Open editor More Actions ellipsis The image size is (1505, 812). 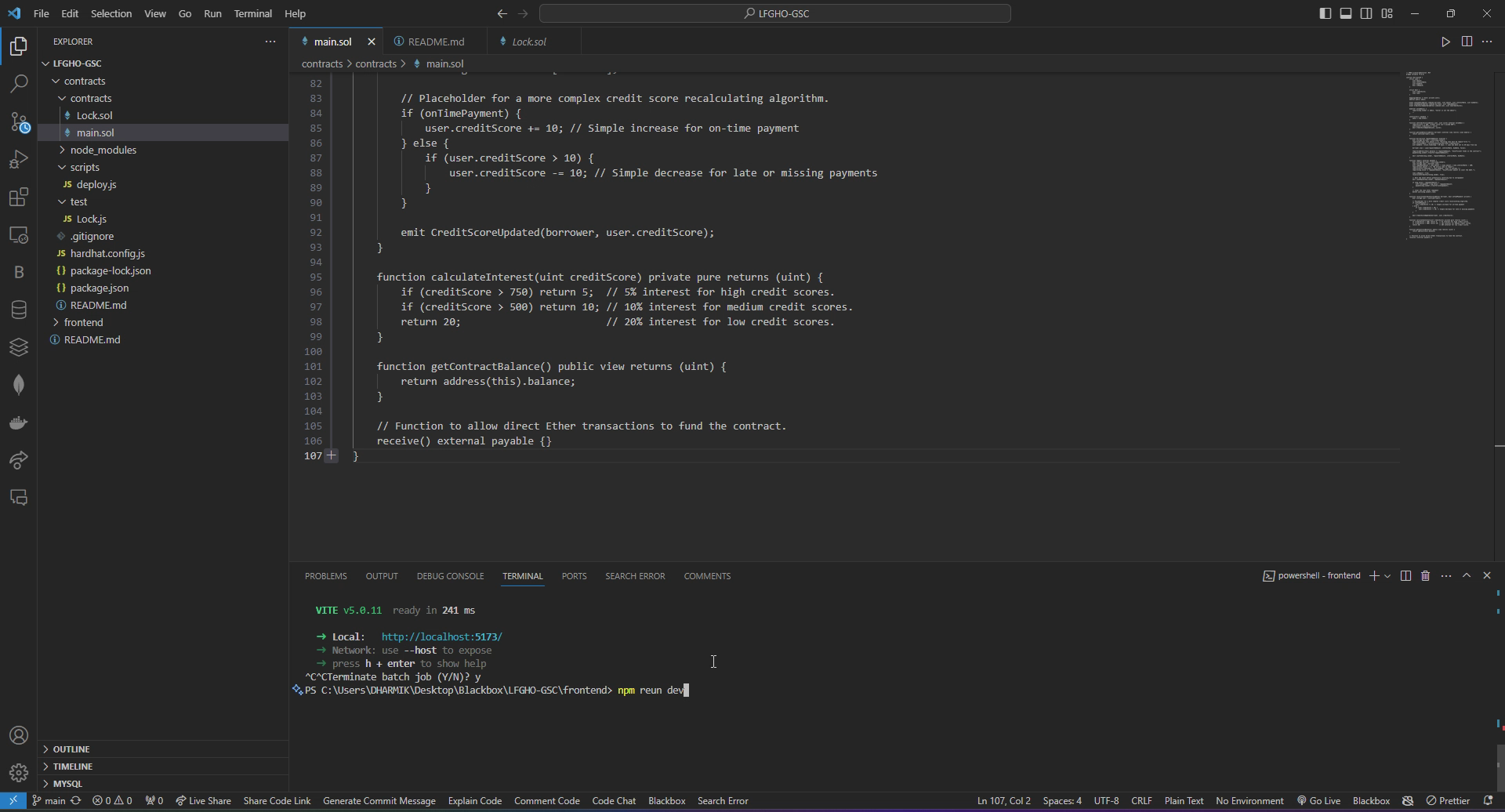pyautogui.click(x=1487, y=42)
